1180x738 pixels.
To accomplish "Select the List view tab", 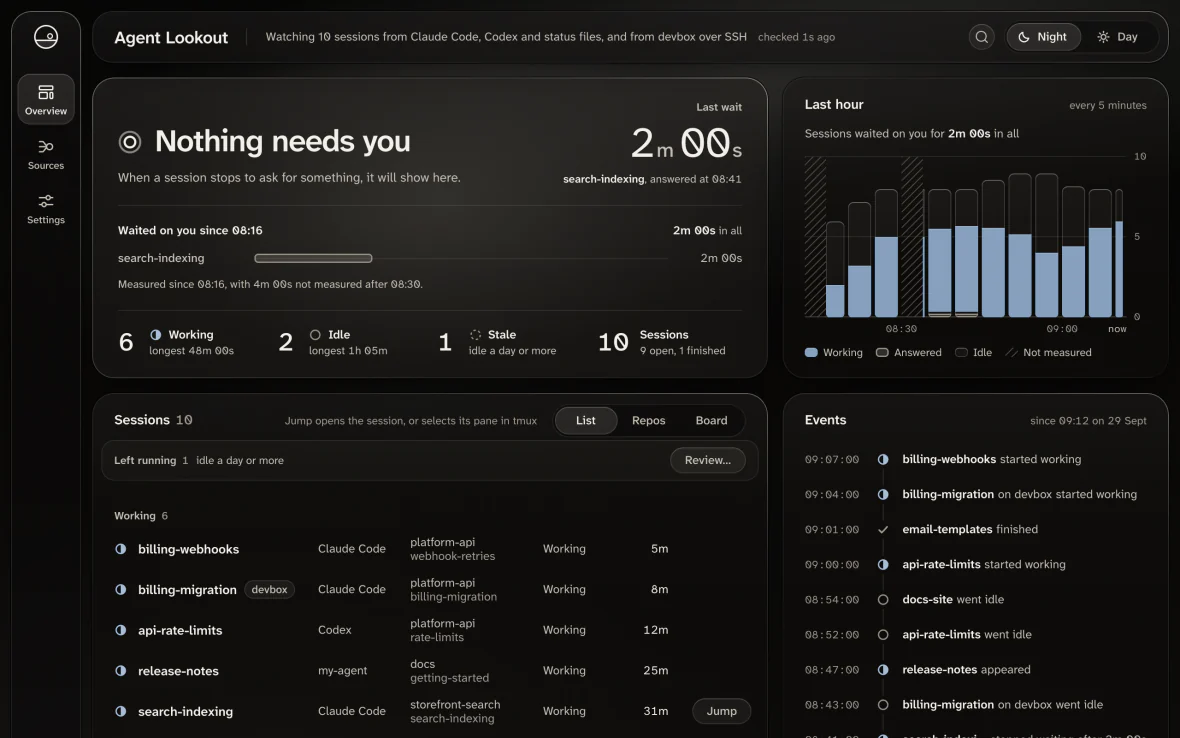I will [x=585, y=421].
